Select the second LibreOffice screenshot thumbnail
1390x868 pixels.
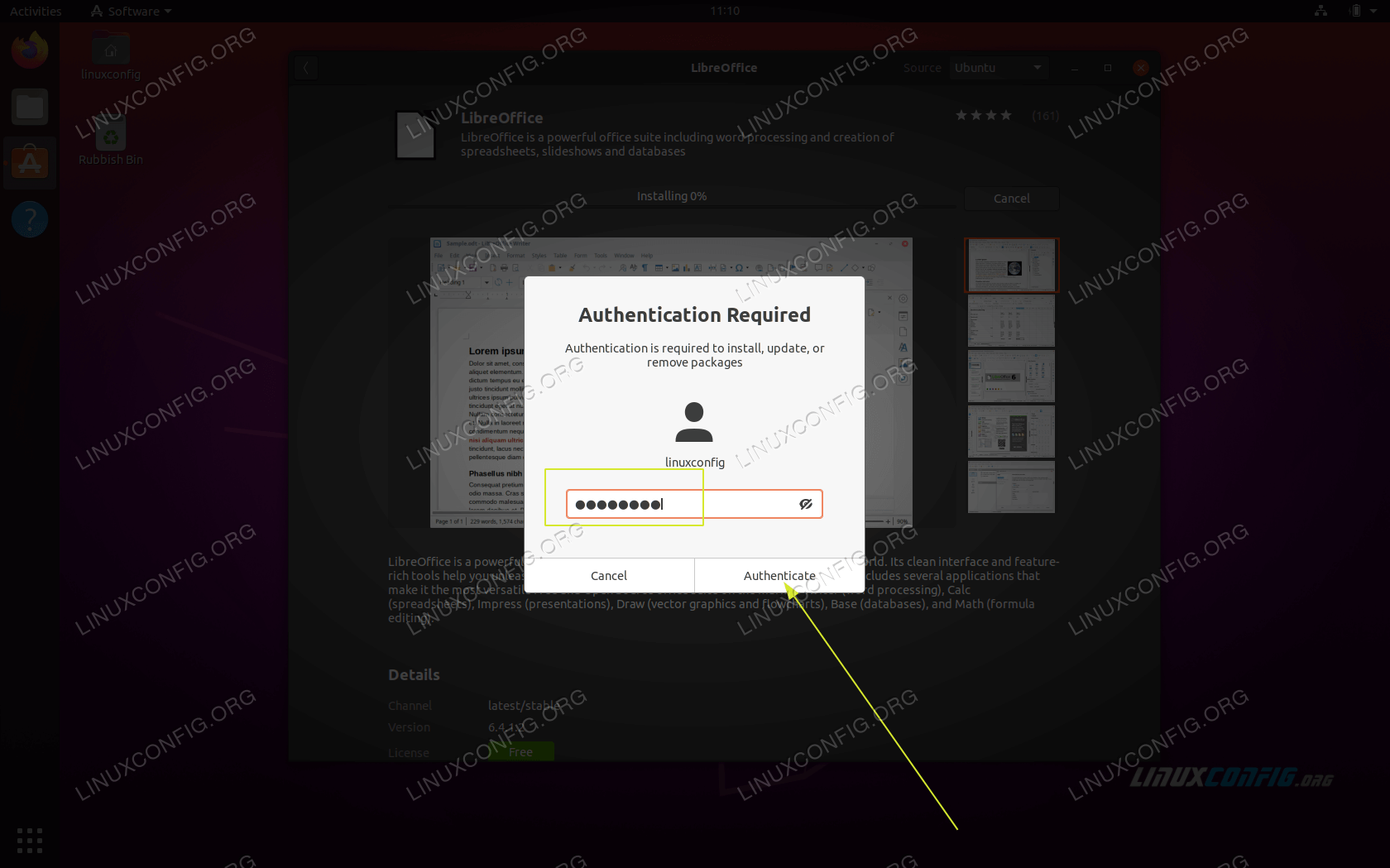1011,321
